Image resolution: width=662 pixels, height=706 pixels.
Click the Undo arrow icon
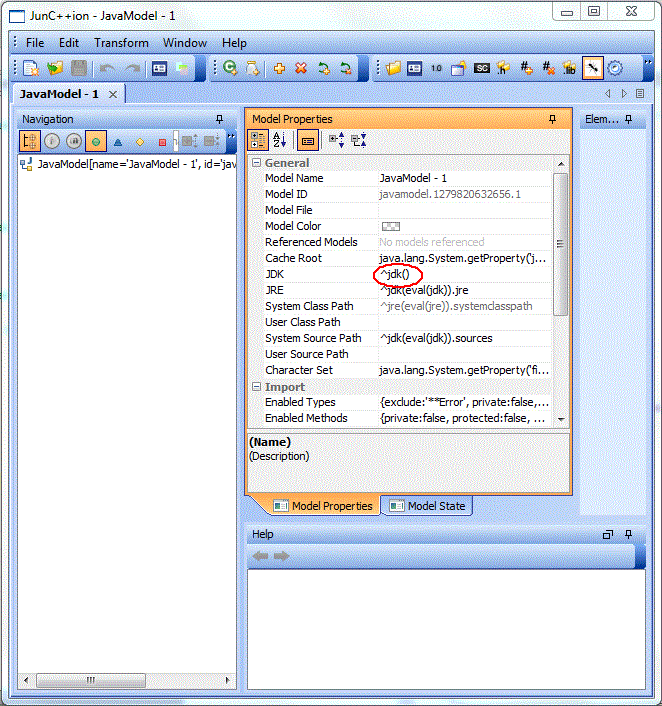point(107,68)
